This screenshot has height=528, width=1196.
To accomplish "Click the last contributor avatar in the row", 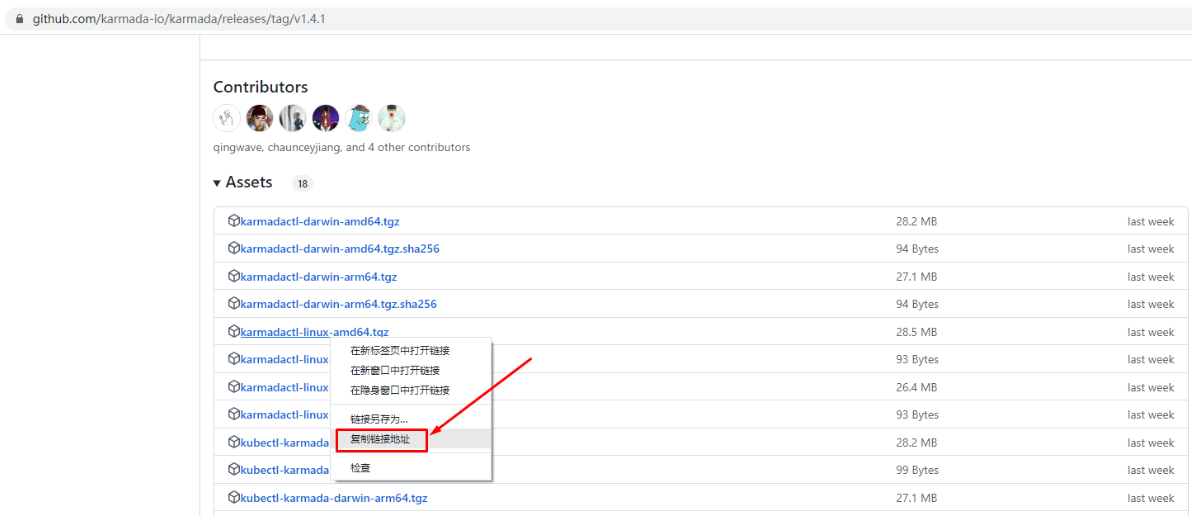I will [391, 118].
